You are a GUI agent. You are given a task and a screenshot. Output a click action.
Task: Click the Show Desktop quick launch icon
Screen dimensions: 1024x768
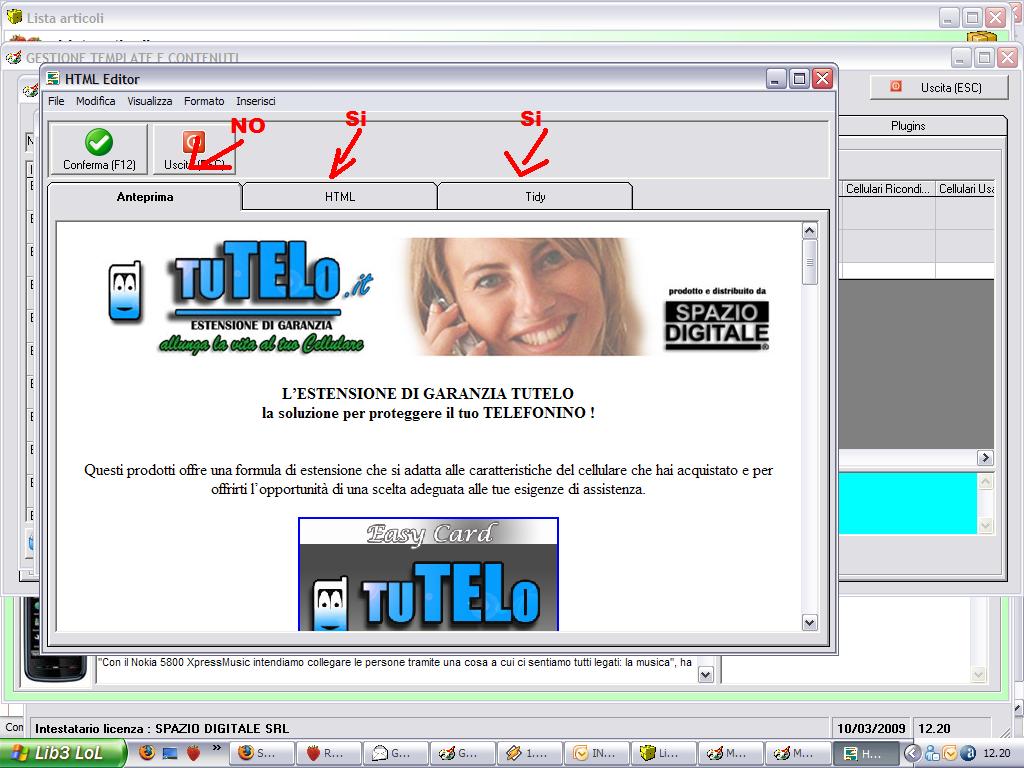(170, 753)
